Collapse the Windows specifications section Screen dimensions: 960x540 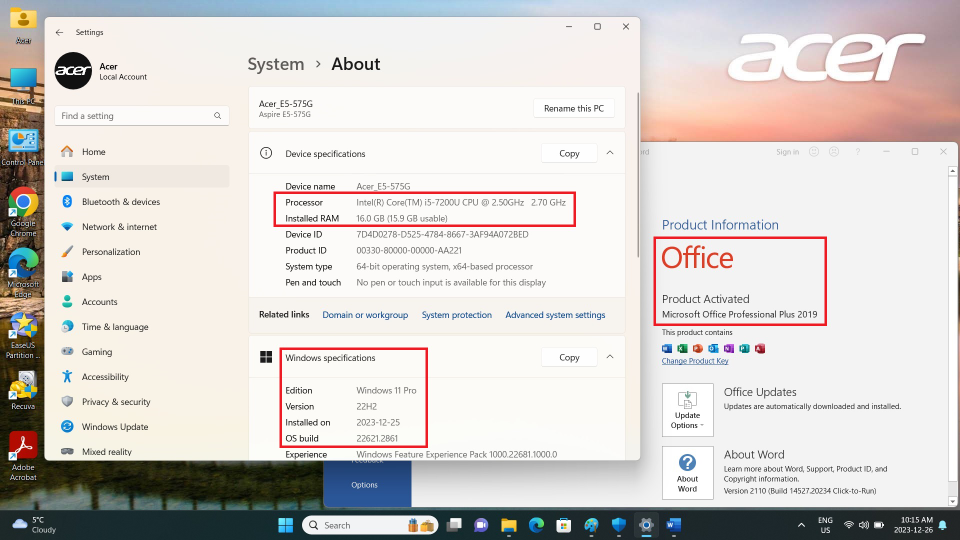[x=610, y=357]
